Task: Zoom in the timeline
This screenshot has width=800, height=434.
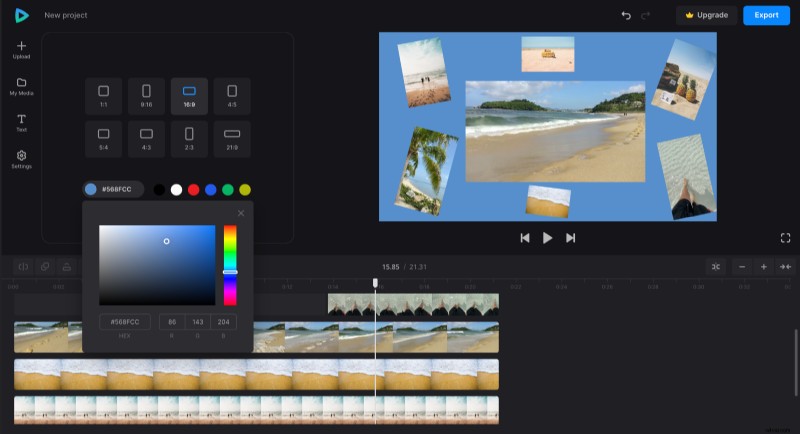Action: point(764,267)
